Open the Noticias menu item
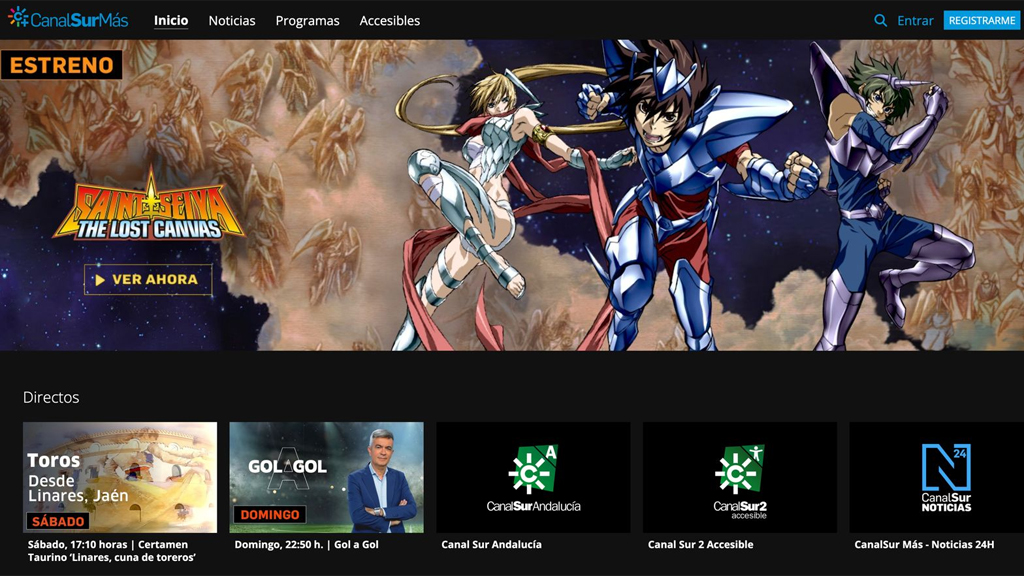The height and width of the screenshot is (576, 1024). pyautogui.click(x=232, y=20)
